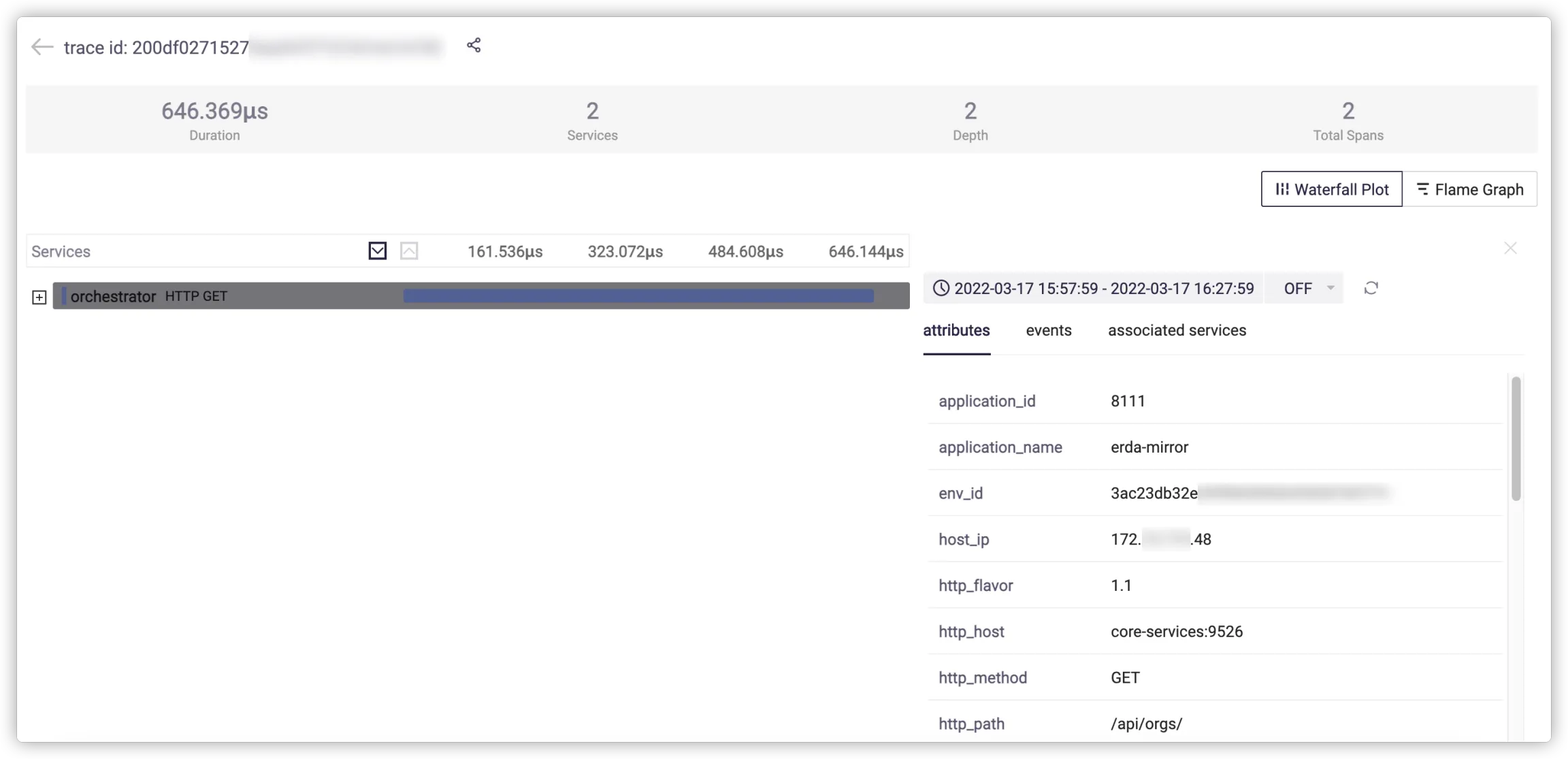Viewport: 1568px width, 759px height.
Task: Switch to Flame Graph view
Action: (x=1469, y=189)
